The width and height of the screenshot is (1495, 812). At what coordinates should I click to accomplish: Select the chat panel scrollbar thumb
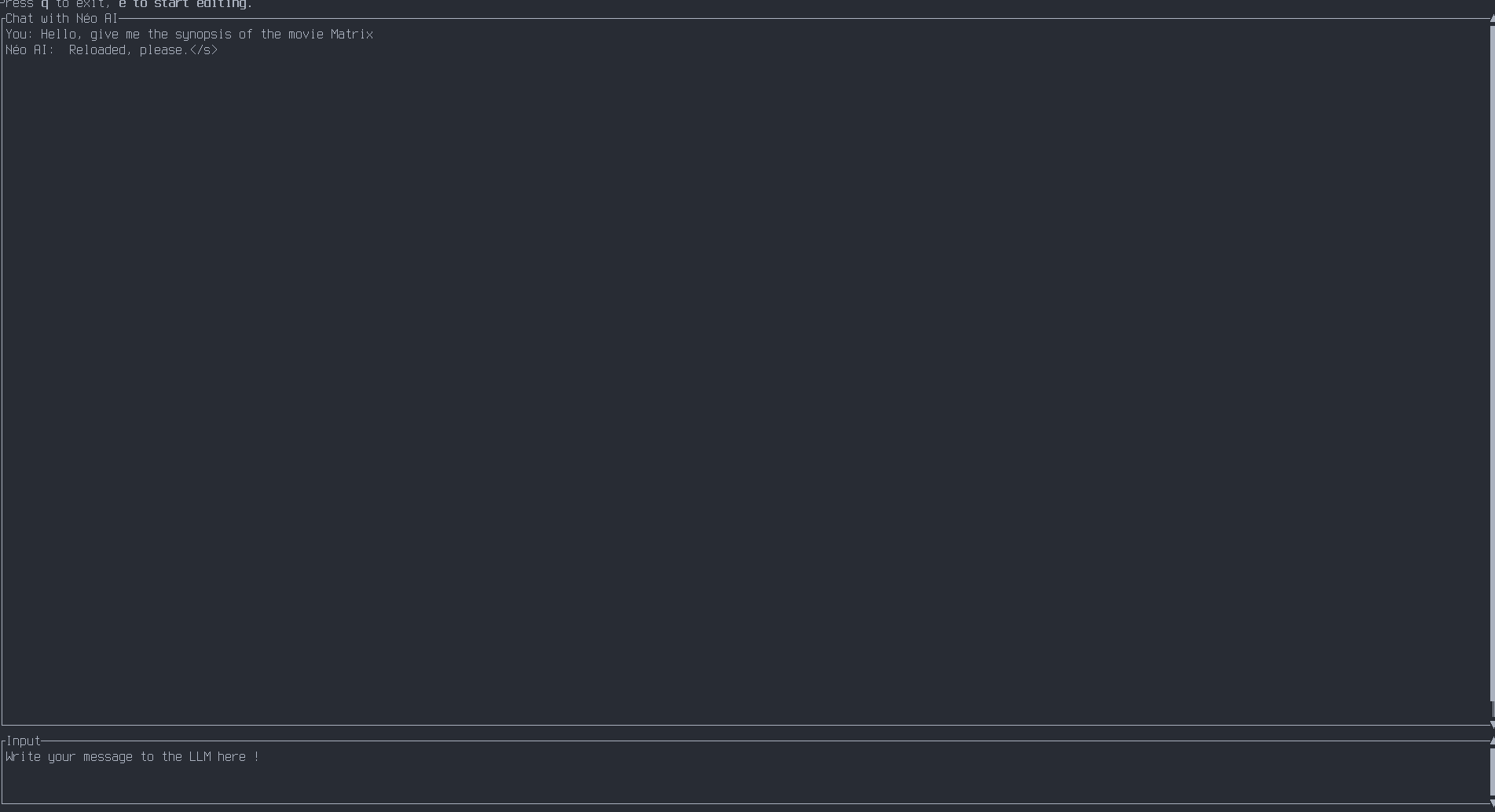[1493, 364]
